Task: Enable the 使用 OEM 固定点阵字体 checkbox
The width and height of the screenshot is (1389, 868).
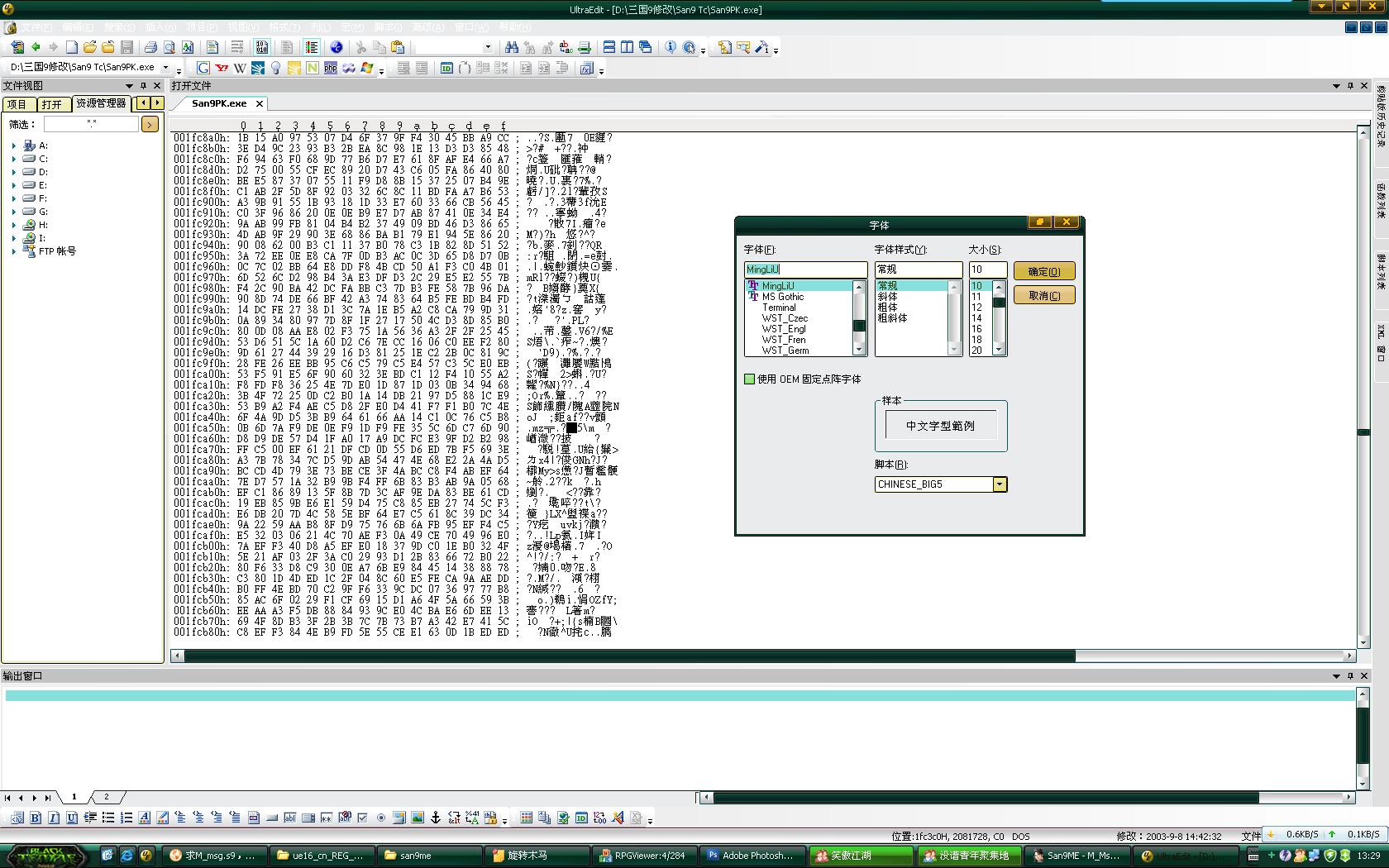Action: coord(750,379)
